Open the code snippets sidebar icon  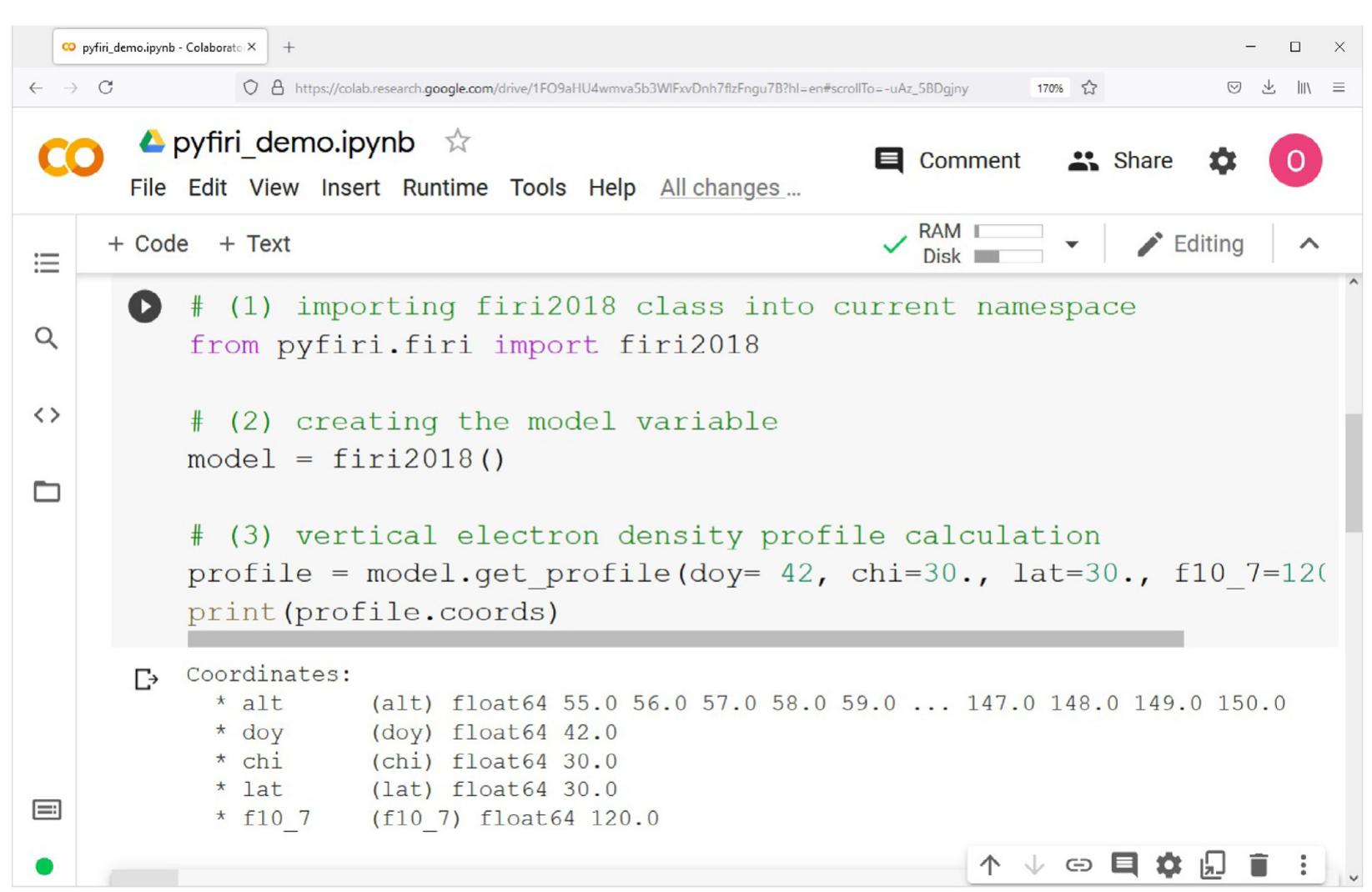click(x=47, y=414)
